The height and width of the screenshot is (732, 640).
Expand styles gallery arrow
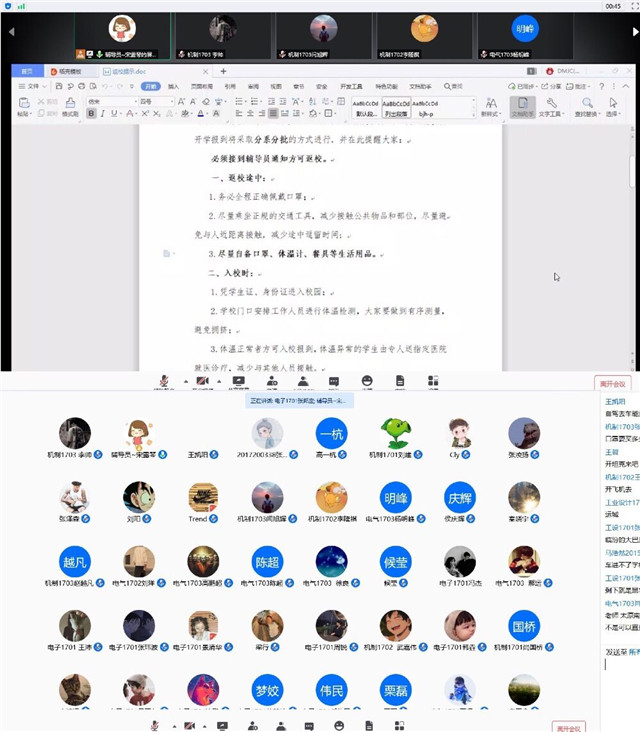(x=473, y=114)
